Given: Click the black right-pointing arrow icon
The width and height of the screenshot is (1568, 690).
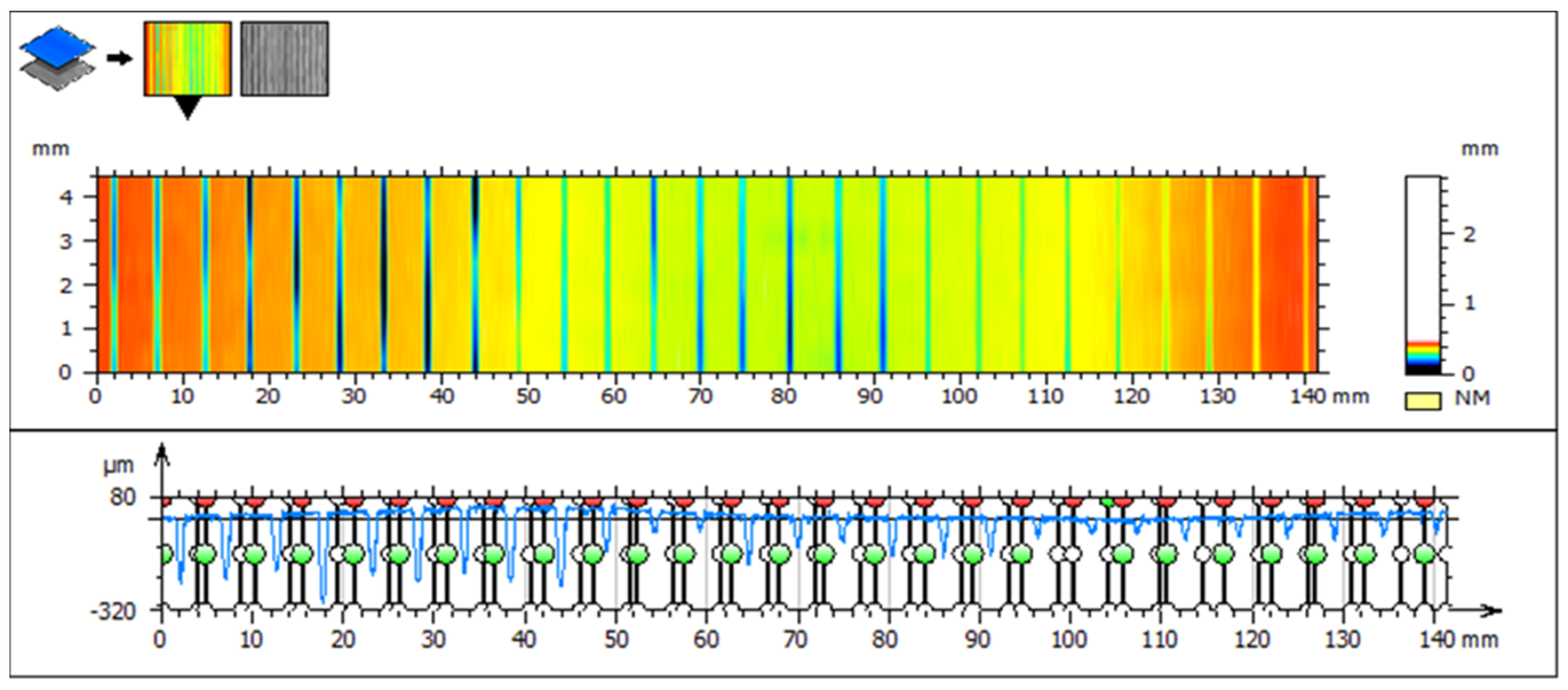Looking at the screenshot, I should tap(120, 59).
